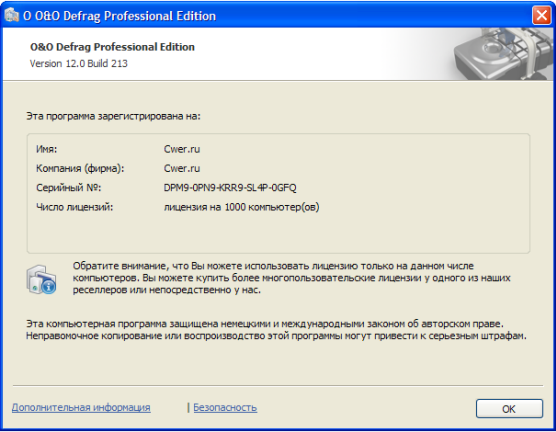Screen dimensions: 556x432
Task: Click the Version 12.0 Build 213 text
Action: [79, 63]
